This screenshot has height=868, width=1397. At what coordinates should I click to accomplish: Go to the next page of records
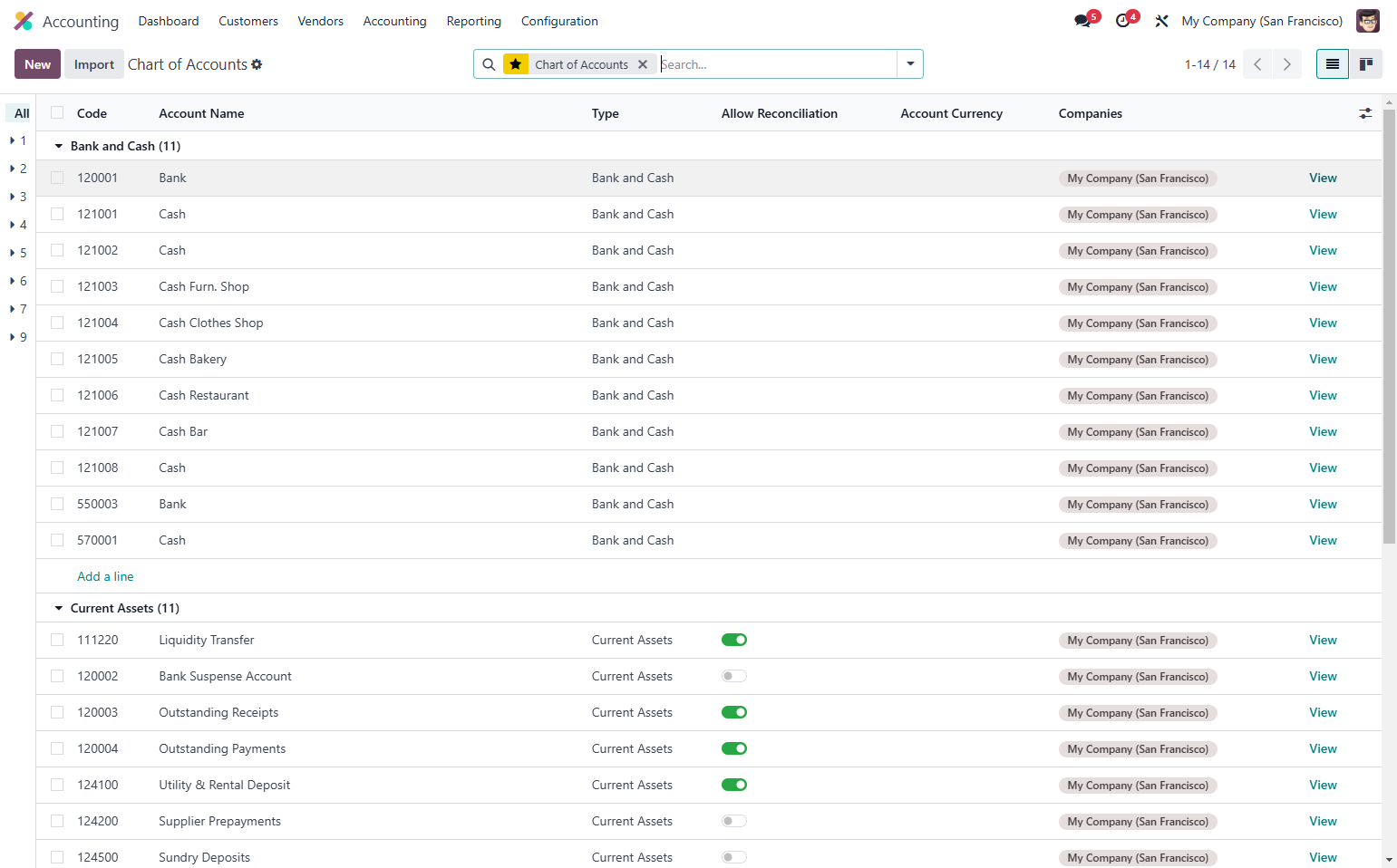1286,64
